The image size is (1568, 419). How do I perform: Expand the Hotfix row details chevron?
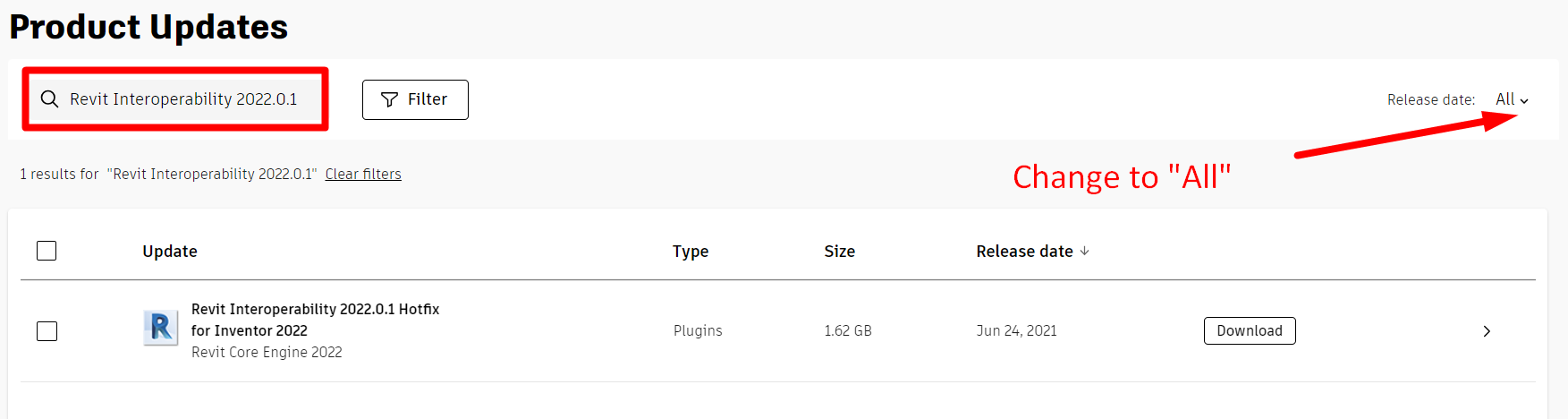pos(1487,331)
